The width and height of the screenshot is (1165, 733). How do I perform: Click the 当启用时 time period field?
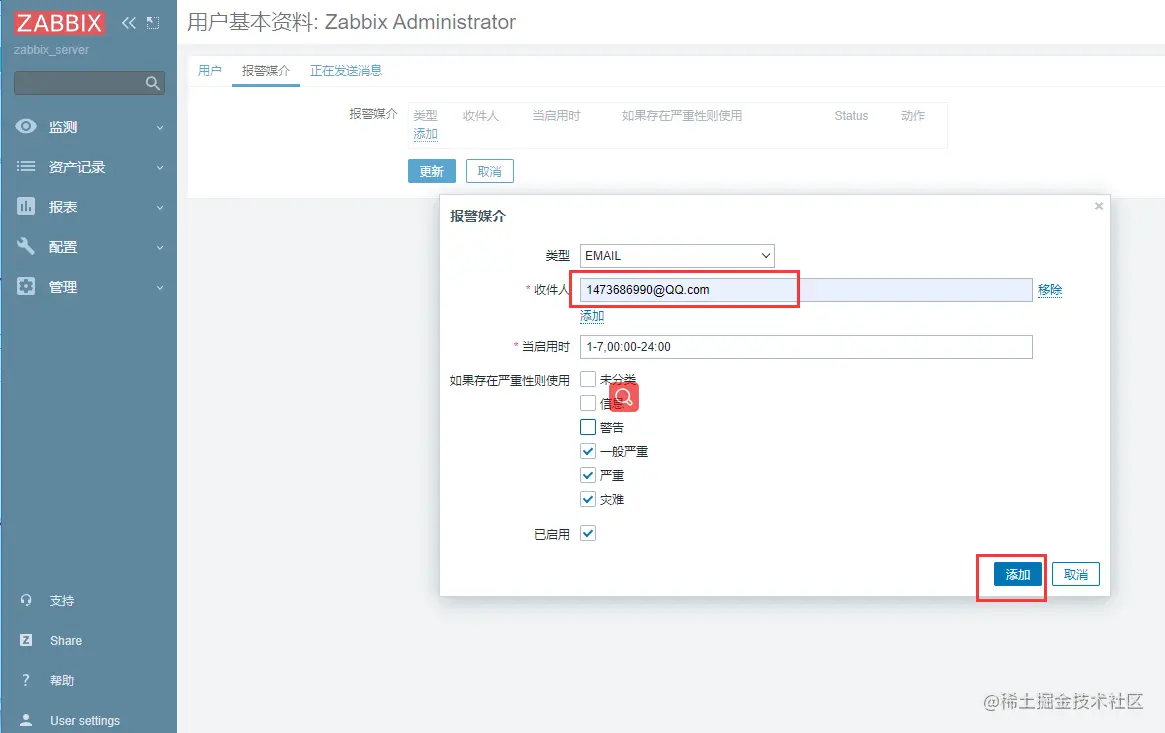[806, 347]
